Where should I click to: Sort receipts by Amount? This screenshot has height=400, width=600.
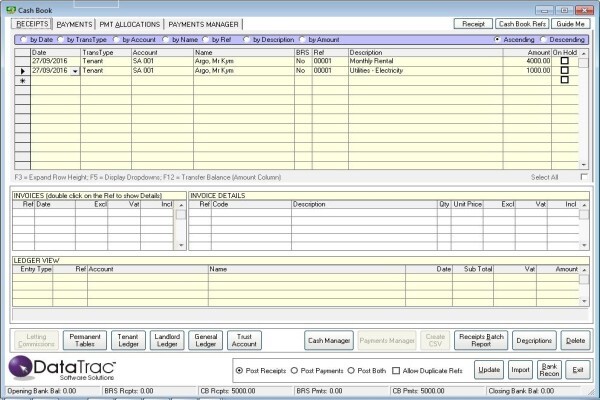pos(303,39)
